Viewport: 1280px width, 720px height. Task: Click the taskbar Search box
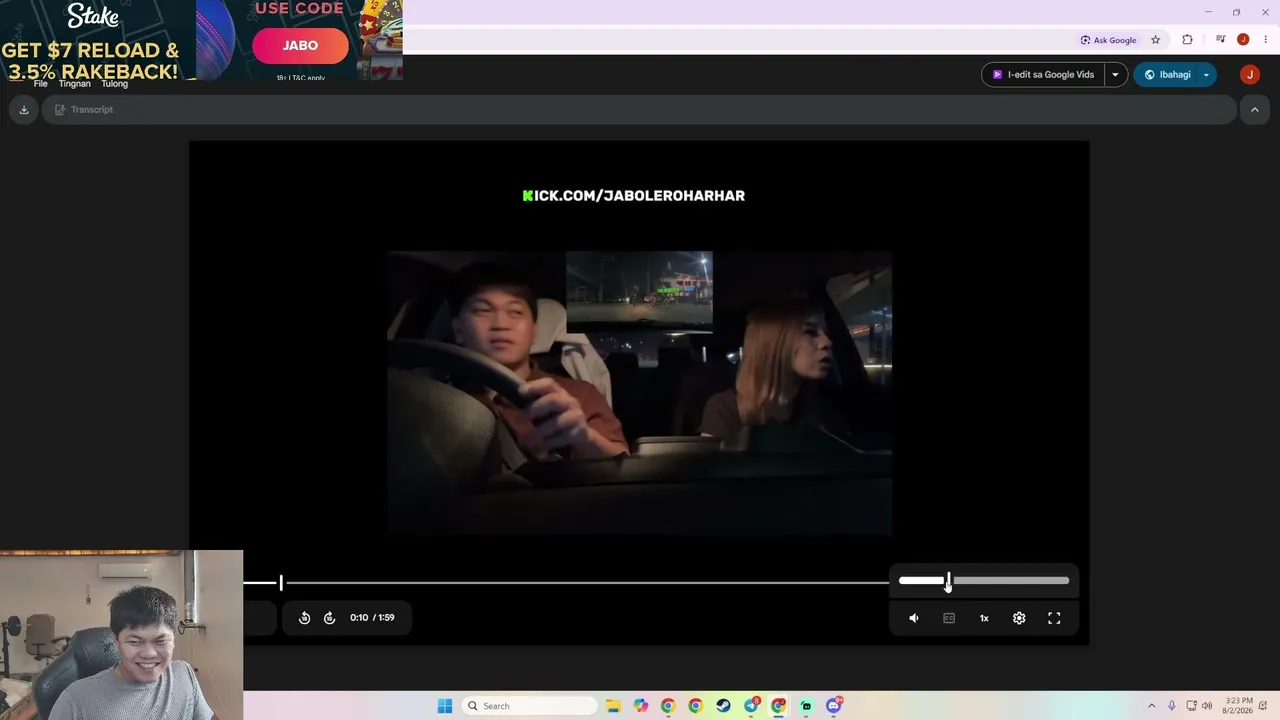coord(531,706)
